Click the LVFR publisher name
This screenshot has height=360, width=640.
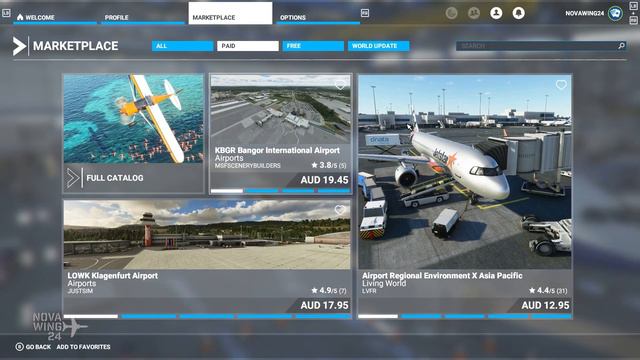pyautogui.click(x=369, y=291)
